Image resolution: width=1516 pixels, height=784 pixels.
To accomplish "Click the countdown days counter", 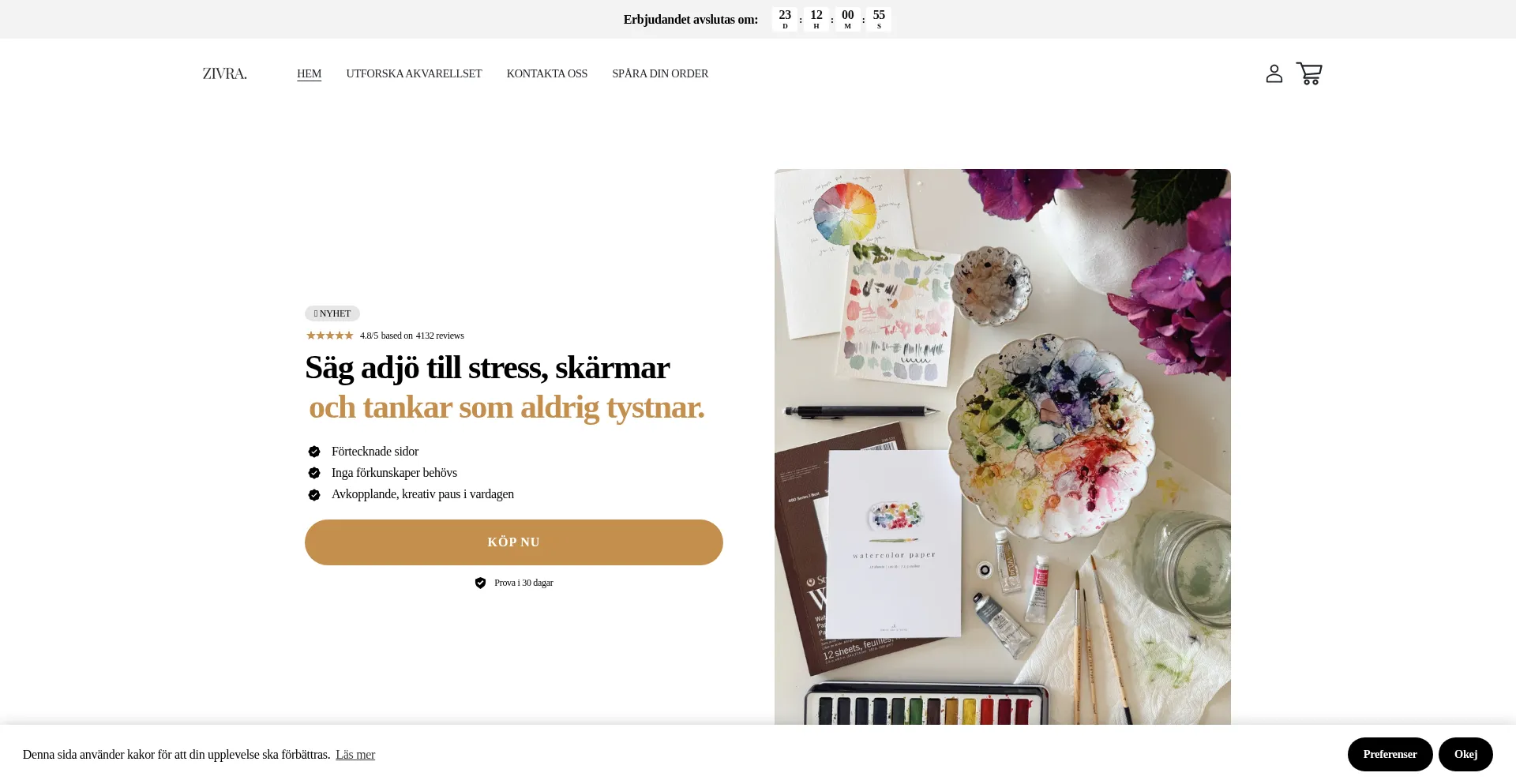I will coord(785,19).
